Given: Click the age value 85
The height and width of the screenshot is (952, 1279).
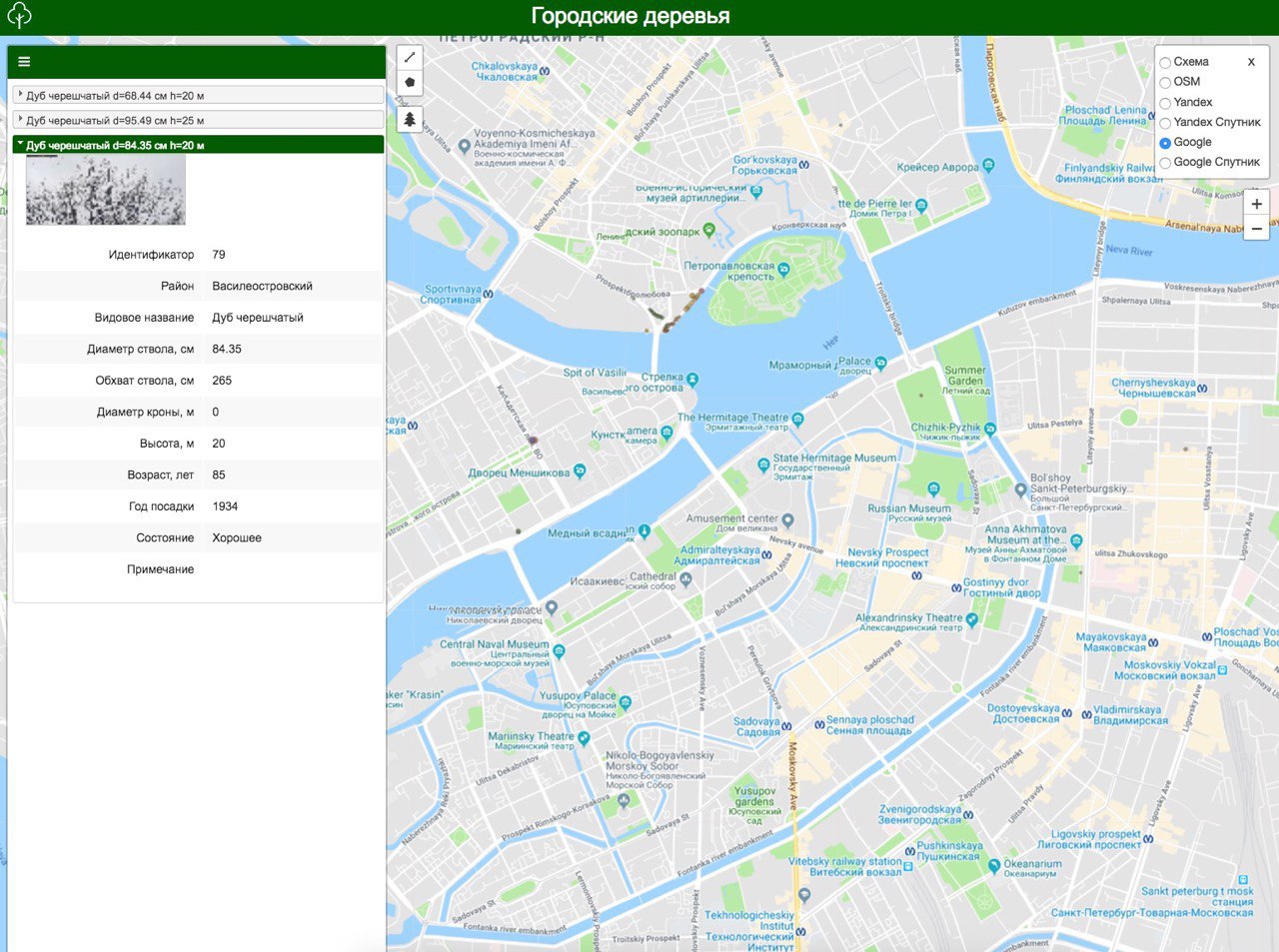Looking at the screenshot, I should click(x=219, y=475).
